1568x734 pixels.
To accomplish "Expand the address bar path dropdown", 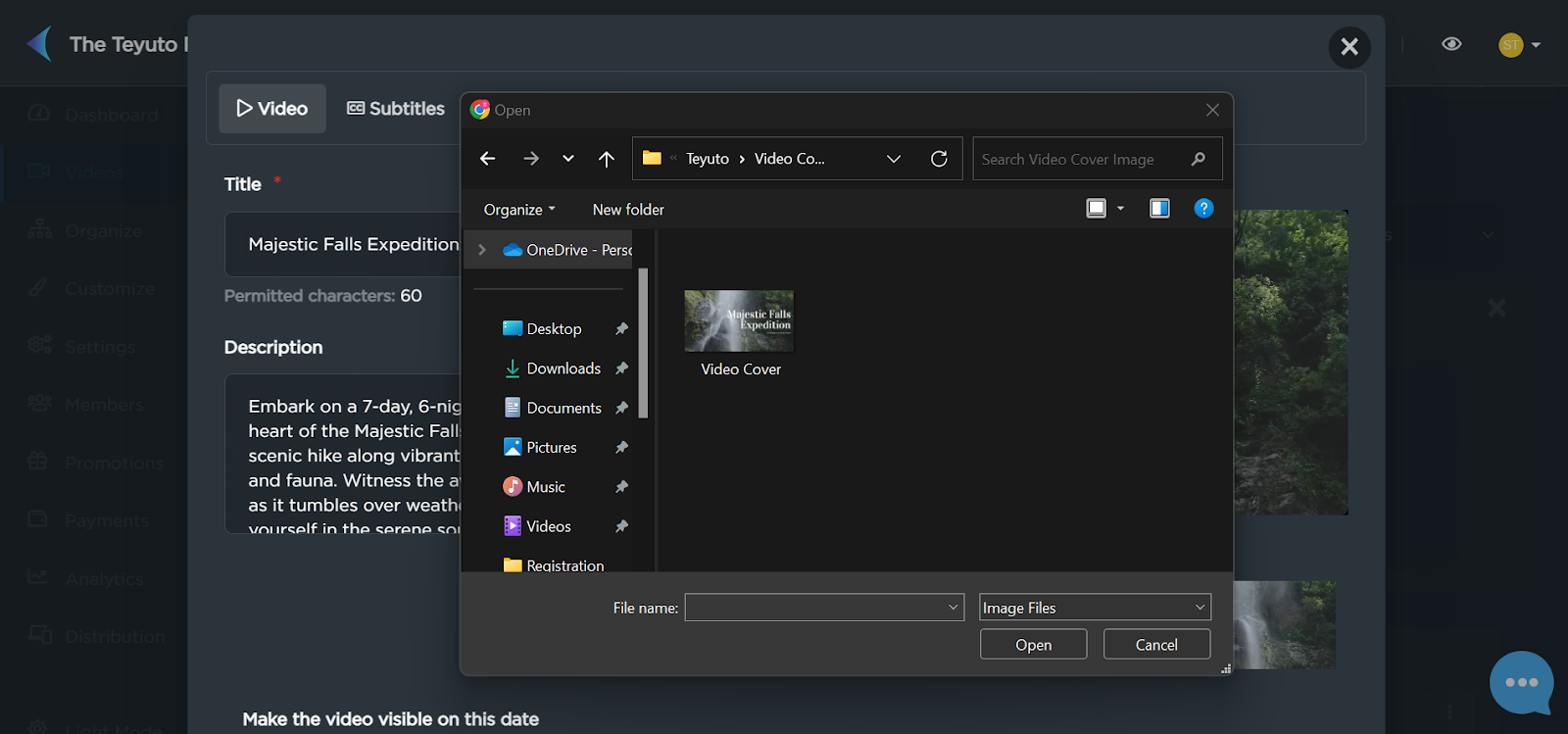I will pyautogui.click(x=894, y=159).
